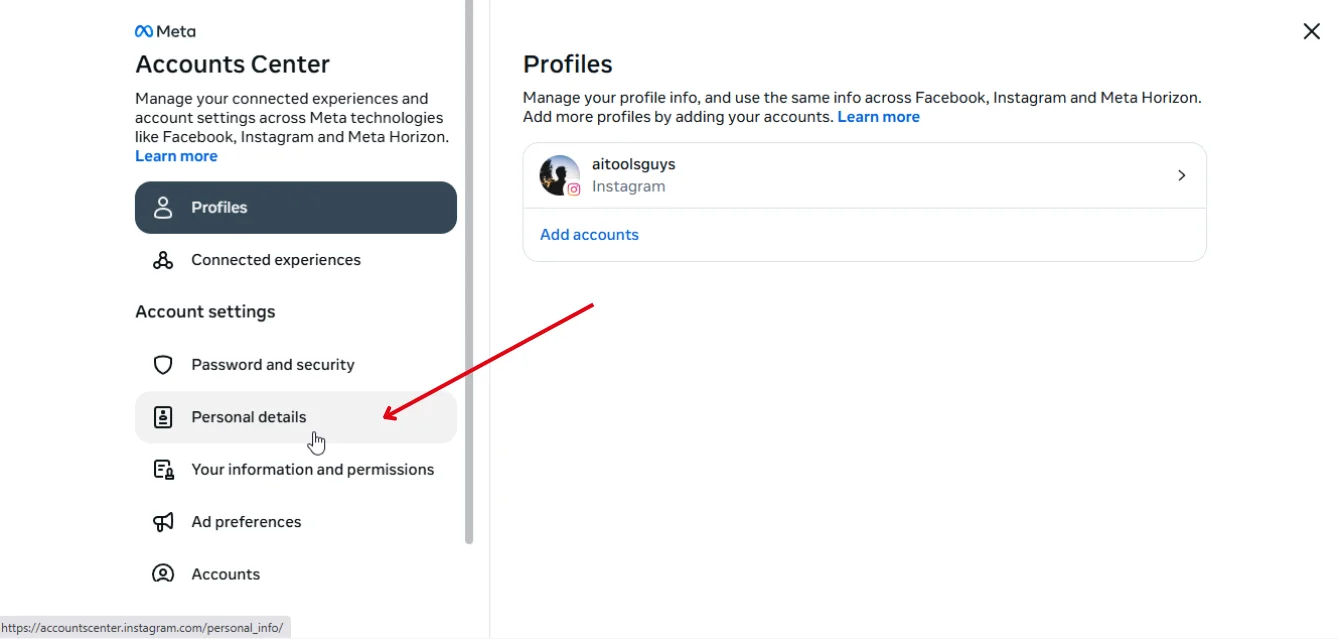The image size is (1338, 639).
Task: Click Learn more in Accounts Center sidebar
Action: tap(176, 156)
